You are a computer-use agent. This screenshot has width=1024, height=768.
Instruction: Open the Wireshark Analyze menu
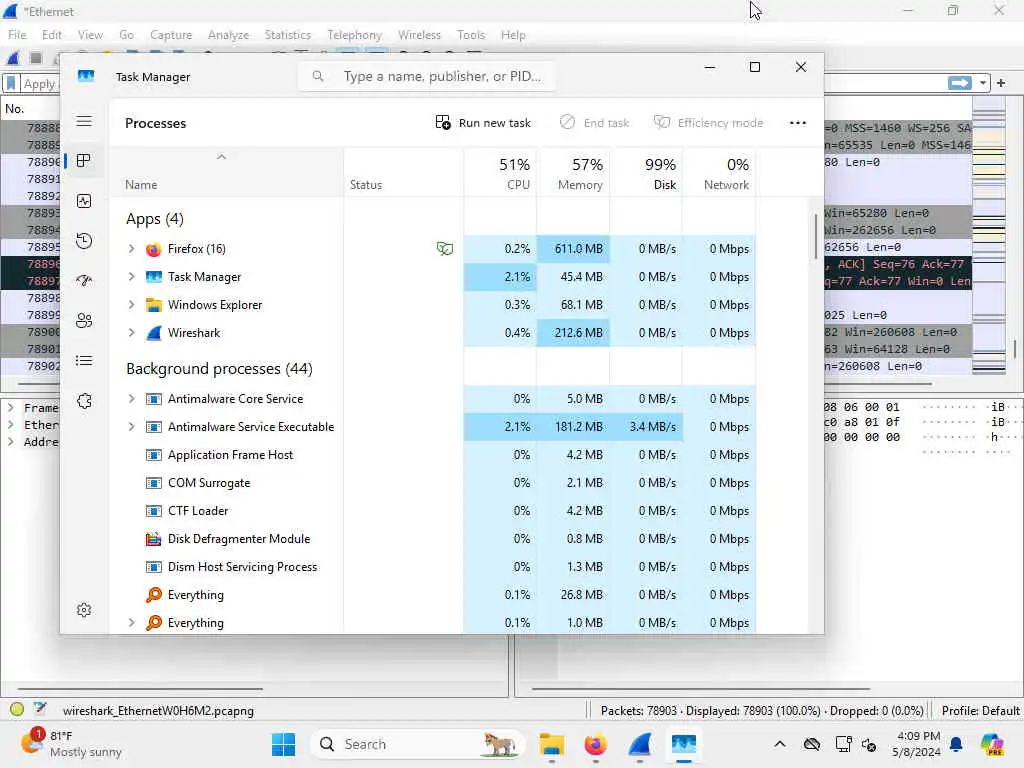(x=229, y=35)
